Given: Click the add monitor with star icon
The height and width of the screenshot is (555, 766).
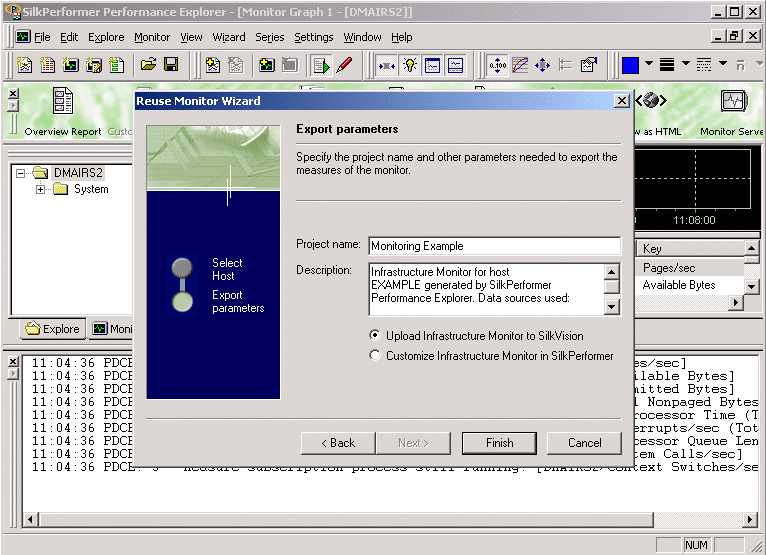Looking at the screenshot, I should coord(267,64).
